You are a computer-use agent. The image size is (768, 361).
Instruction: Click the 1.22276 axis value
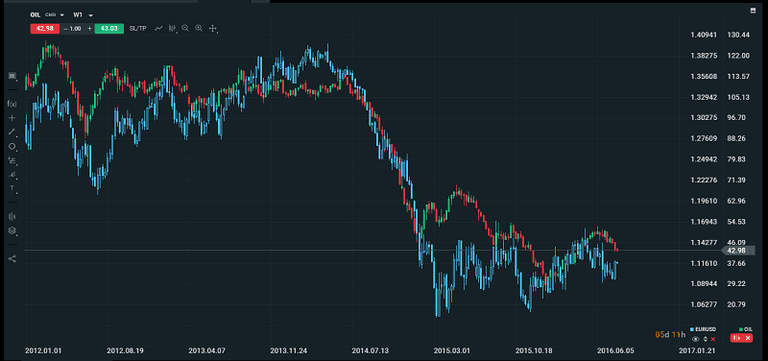pos(704,180)
